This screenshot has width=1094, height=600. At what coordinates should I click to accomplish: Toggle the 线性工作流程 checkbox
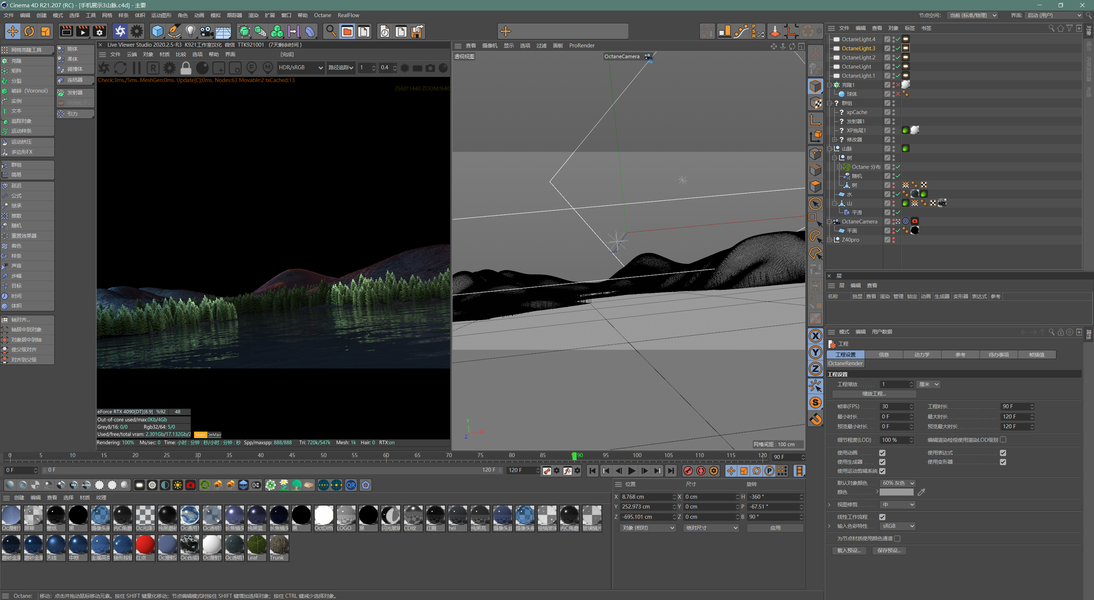point(883,517)
